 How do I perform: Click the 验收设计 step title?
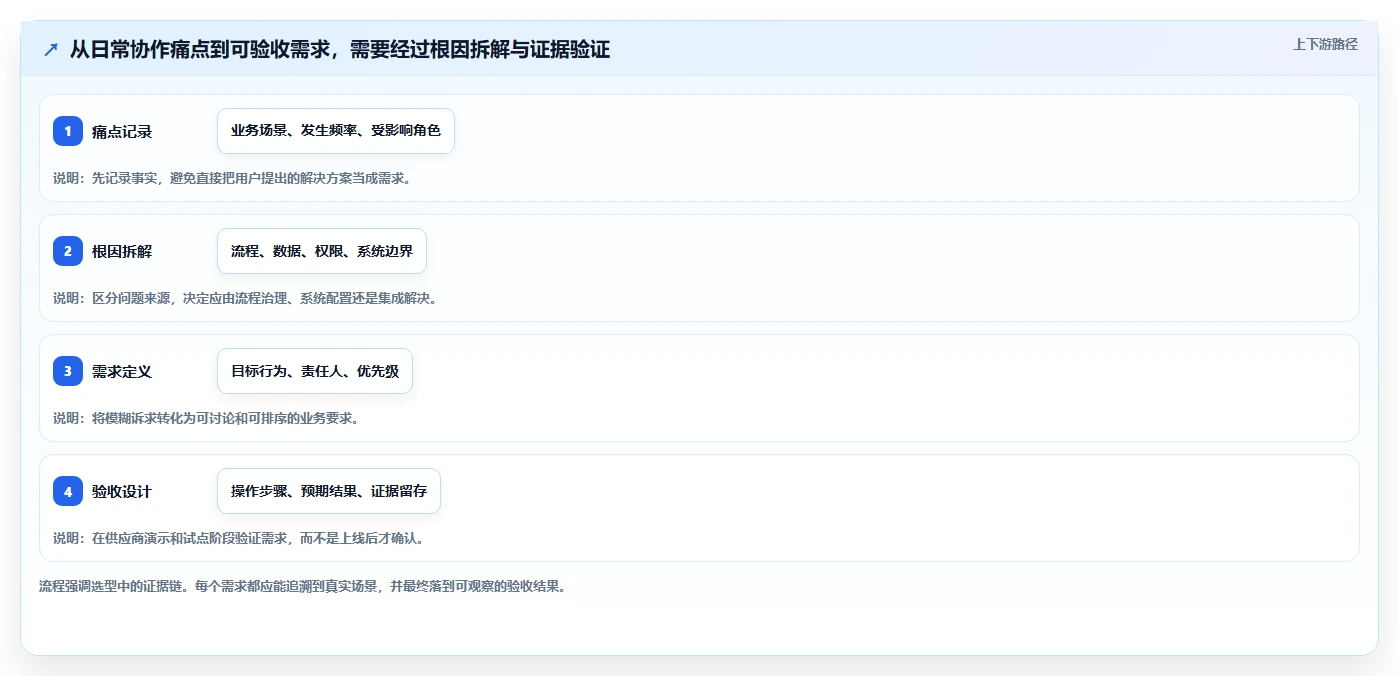coord(122,492)
